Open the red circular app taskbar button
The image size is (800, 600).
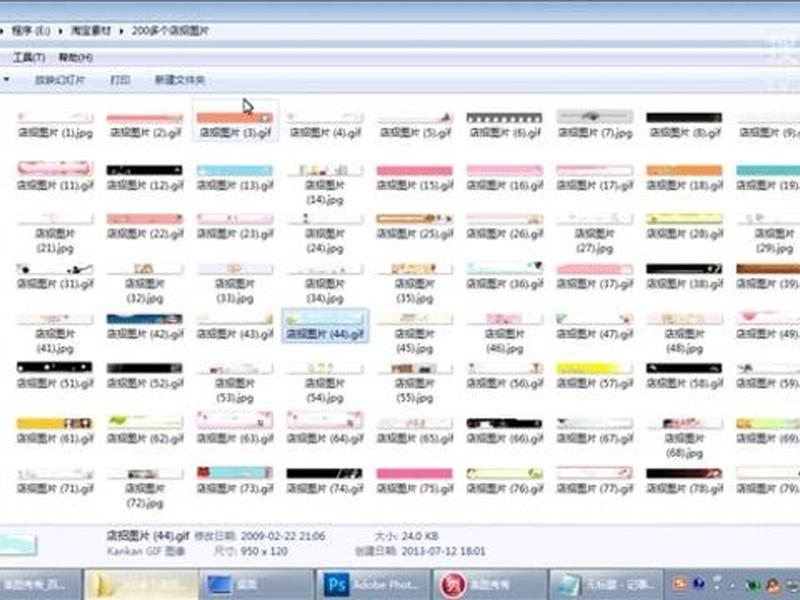[x=490, y=585]
